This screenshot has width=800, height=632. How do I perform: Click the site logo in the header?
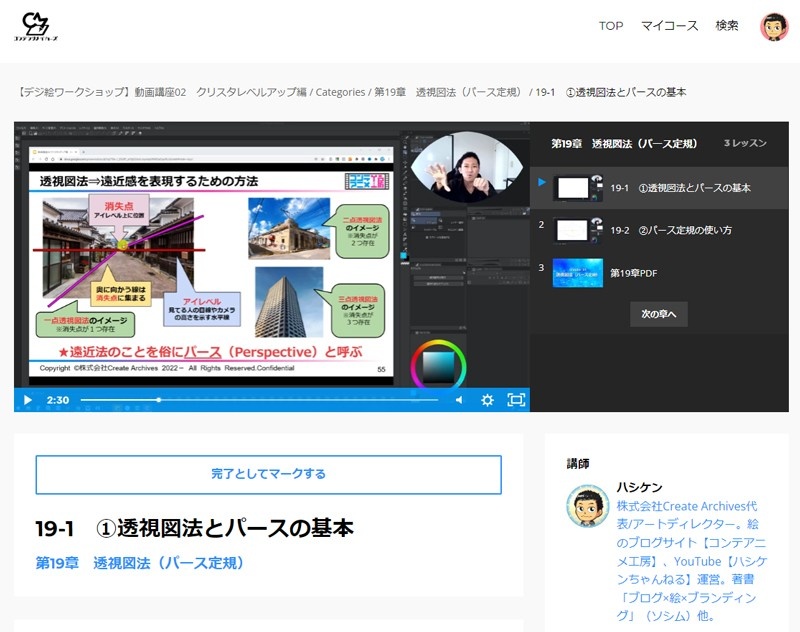pyautogui.click(x=35, y=27)
